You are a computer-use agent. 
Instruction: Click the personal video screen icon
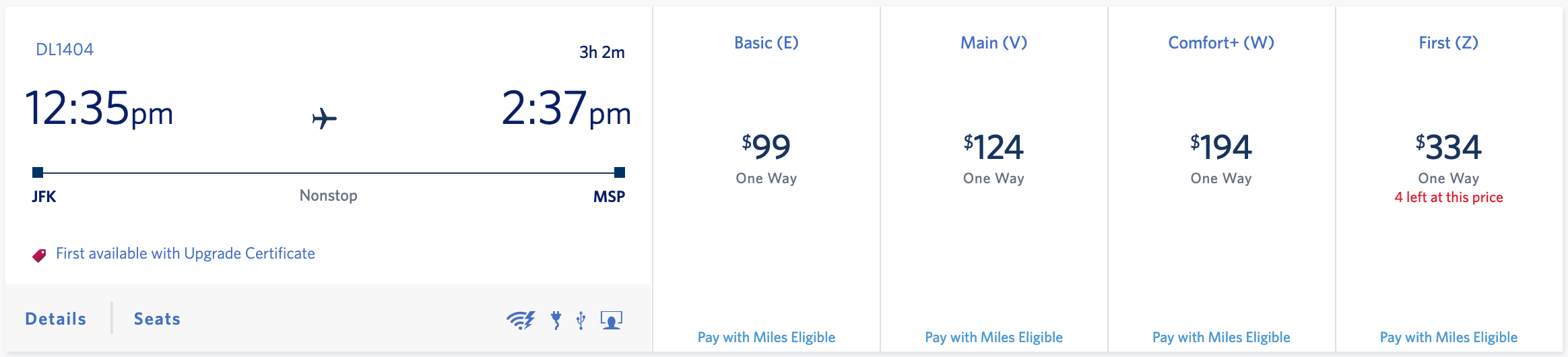point(611,320)
